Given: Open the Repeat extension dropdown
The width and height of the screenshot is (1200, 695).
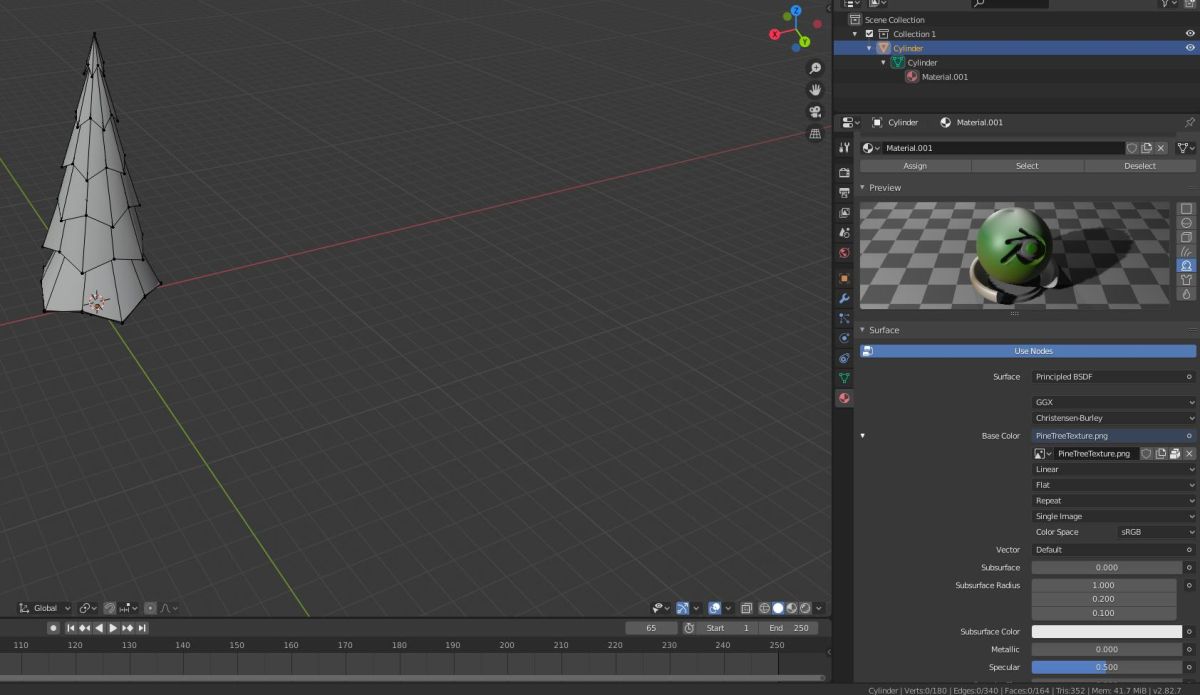Looking at the screenshot, I should (1114, 501).
